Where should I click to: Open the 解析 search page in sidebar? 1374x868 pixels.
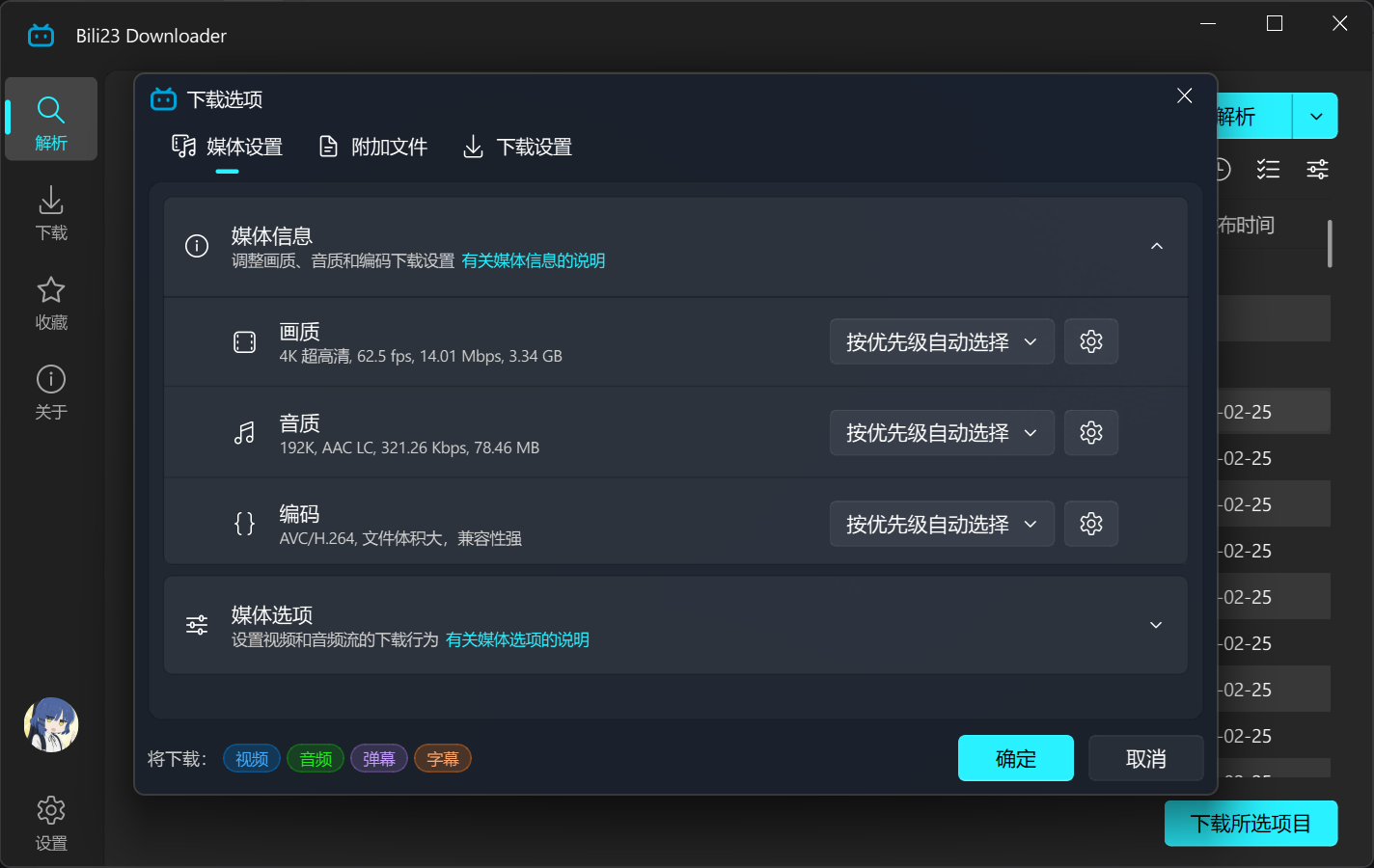(51, 120)
